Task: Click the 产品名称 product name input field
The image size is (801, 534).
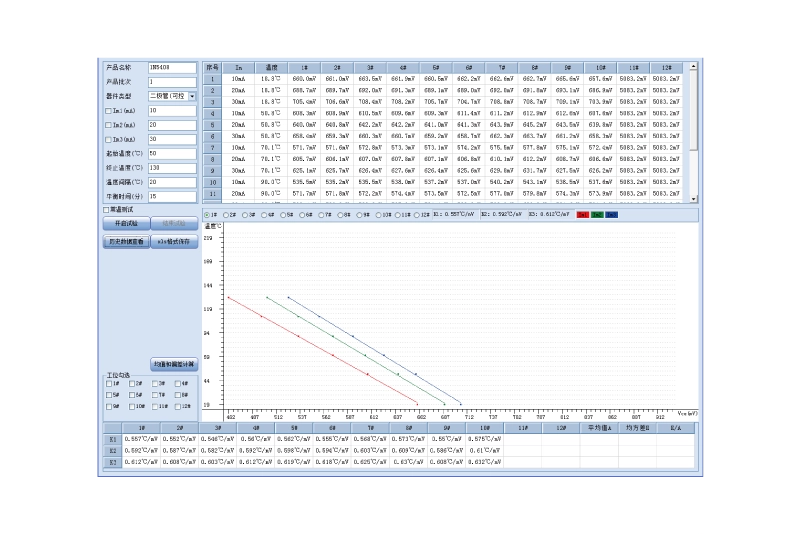Action: pos(172,68)
